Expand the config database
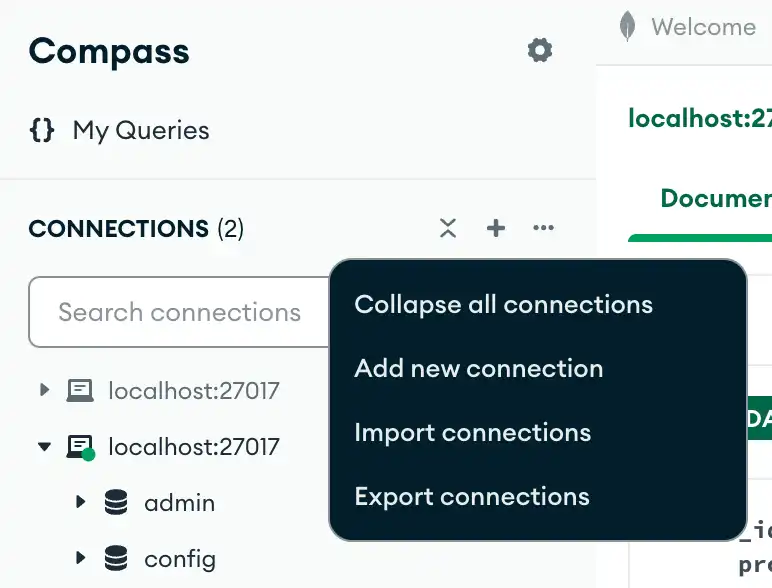The image size is (772, 588). click(x=81, y=558)
